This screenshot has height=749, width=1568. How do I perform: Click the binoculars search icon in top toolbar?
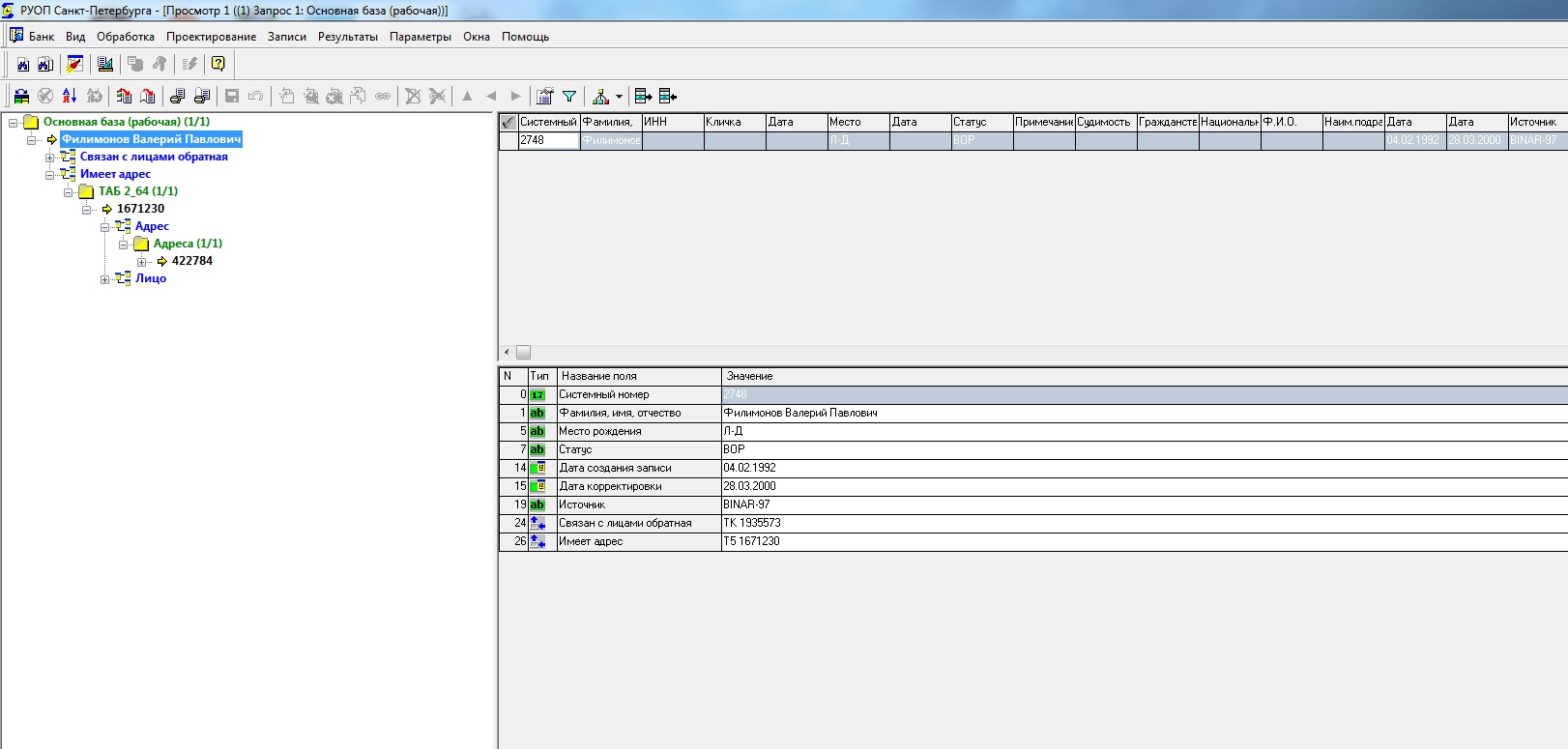pyautogui.click(x=23, y=64)
